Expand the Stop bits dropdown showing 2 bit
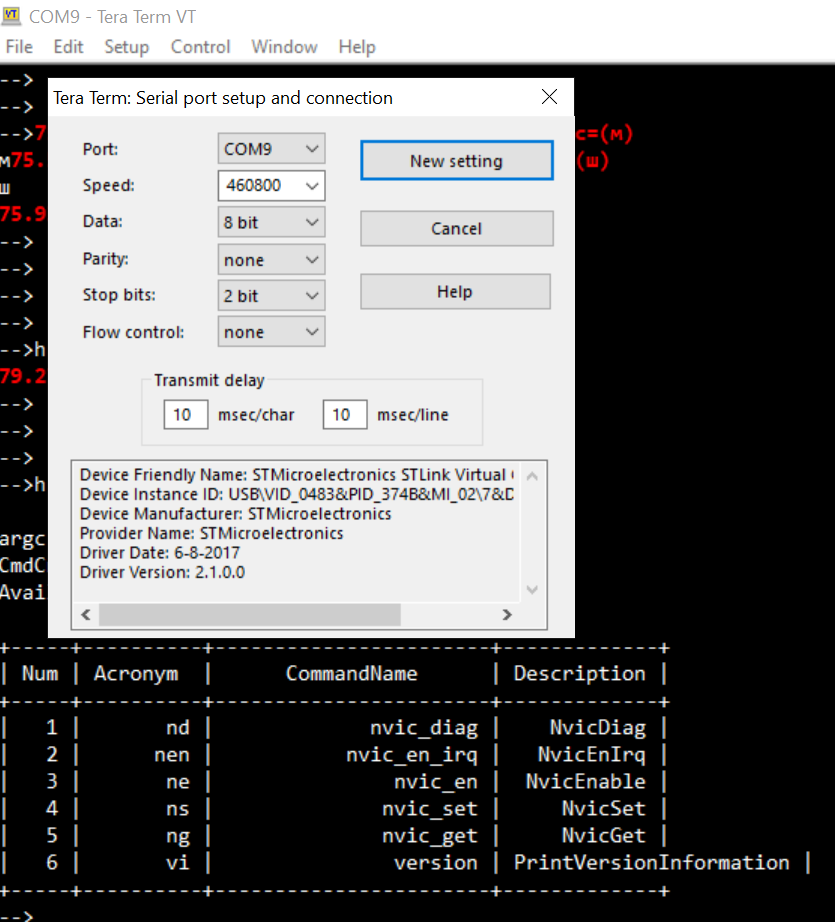Viewport: 835px width, 922px height. click(271, 296)
